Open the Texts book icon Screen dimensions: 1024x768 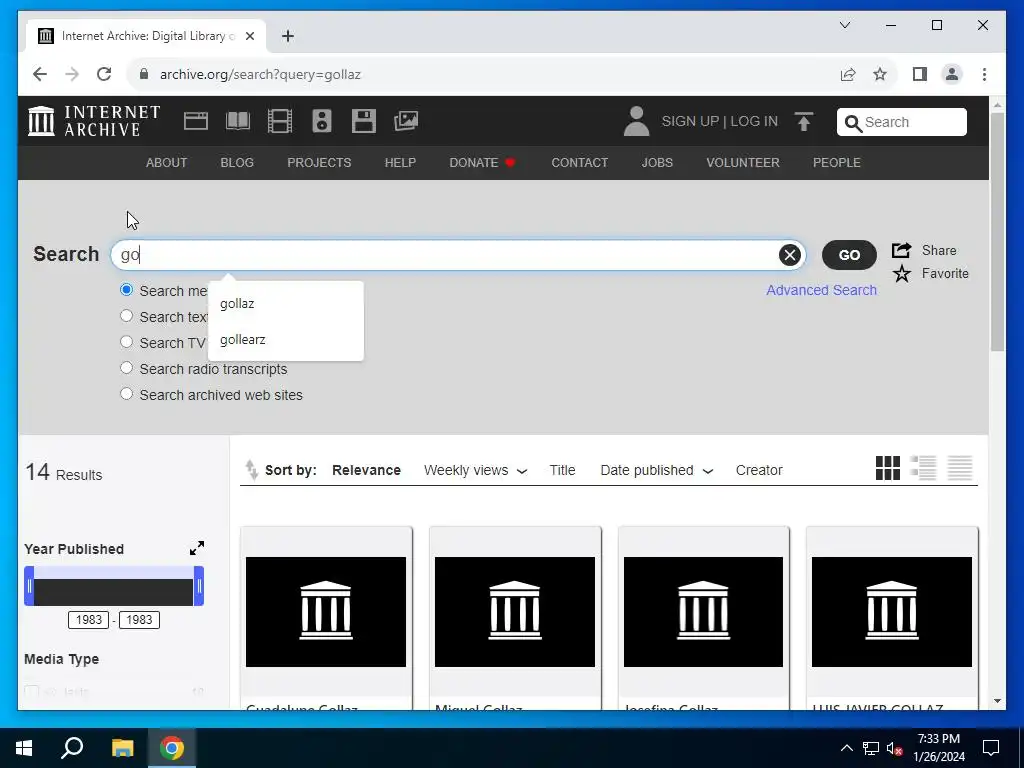pos(238,121)
